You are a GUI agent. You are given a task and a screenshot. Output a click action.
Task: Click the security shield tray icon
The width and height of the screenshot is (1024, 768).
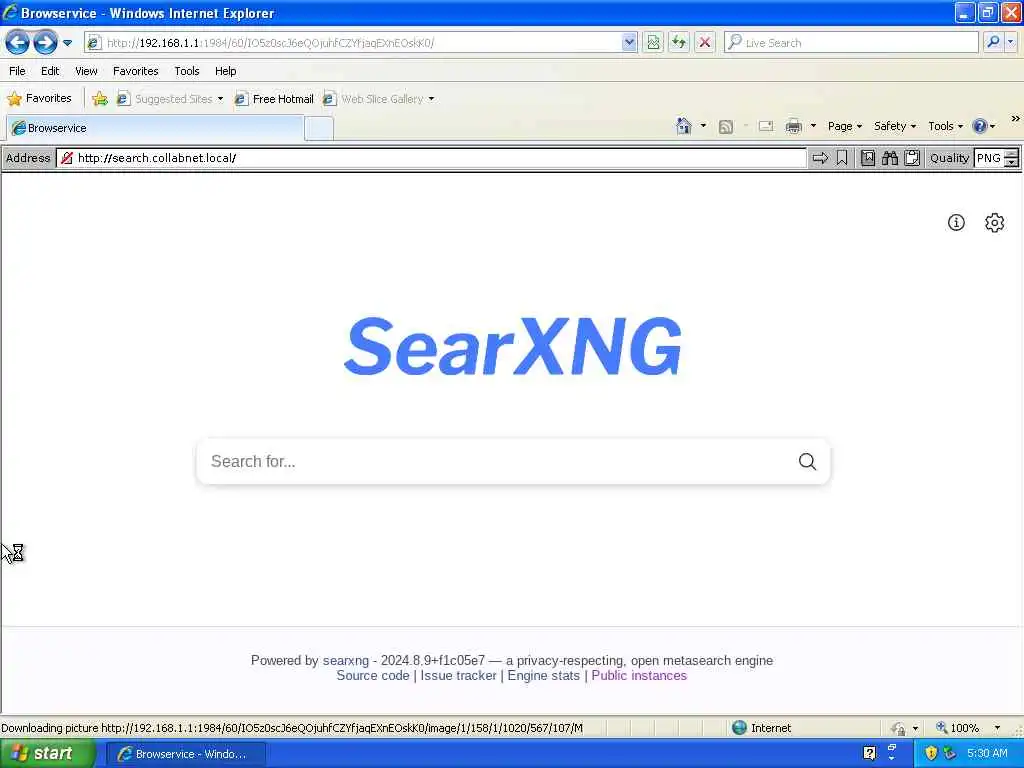point(931,754)
